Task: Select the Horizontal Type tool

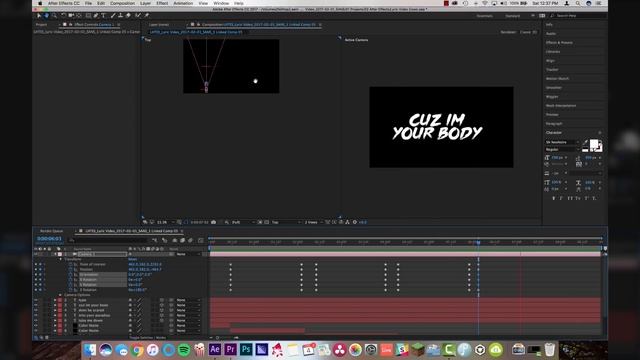Action: click(x=103, y=16)
